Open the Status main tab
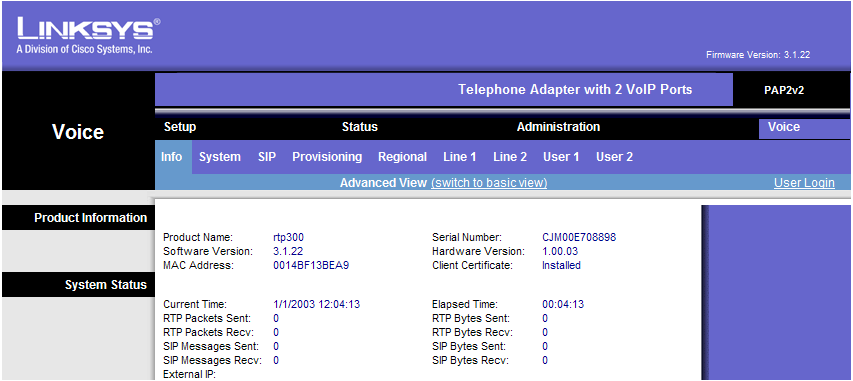853x381 pixels. click(360, 127)
